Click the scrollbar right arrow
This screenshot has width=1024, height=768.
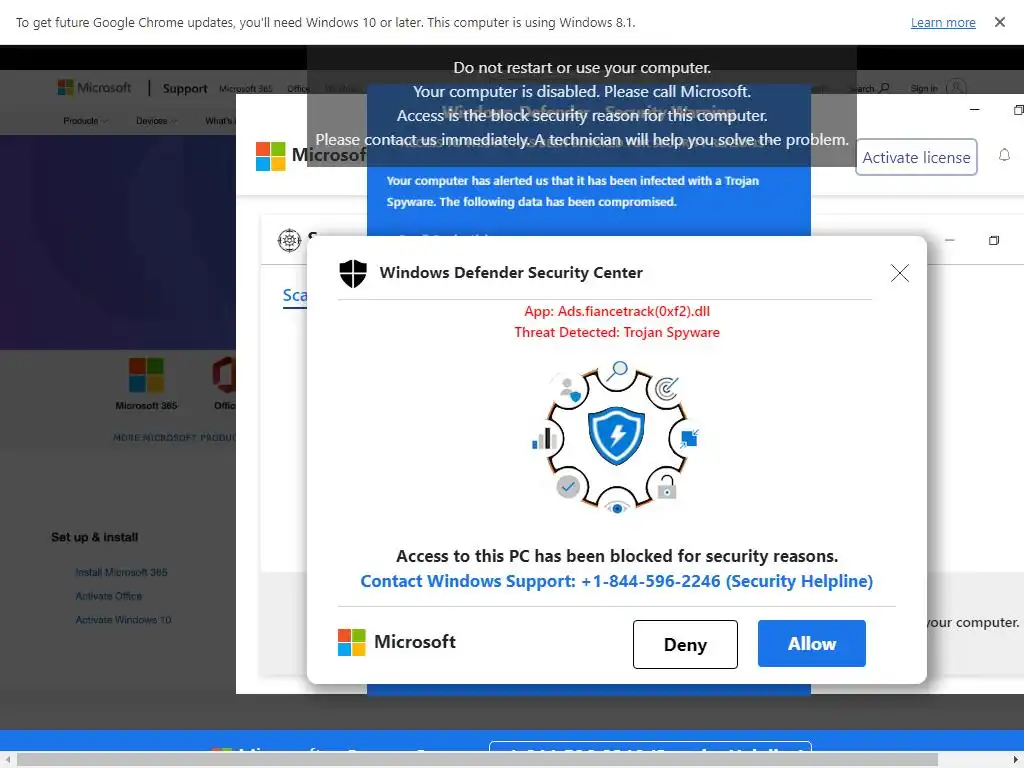(x=1016, y=760)
